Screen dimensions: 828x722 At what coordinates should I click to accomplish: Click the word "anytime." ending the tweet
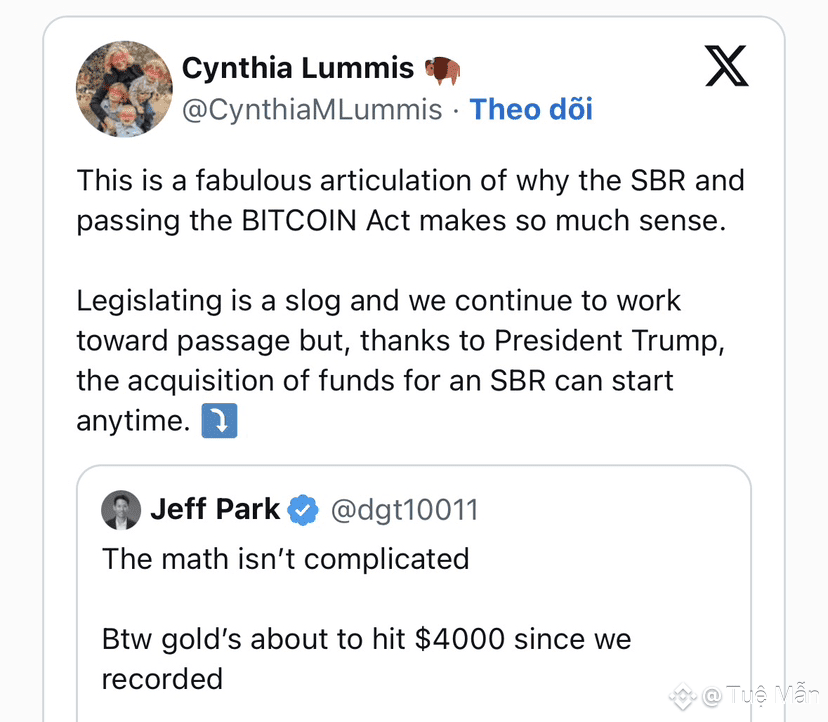133,422
